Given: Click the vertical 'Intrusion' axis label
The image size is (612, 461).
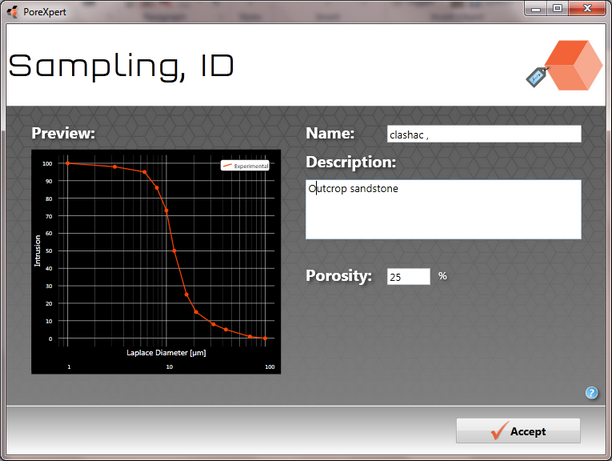Looking at the screenshot, I should [x=37, y=251].
